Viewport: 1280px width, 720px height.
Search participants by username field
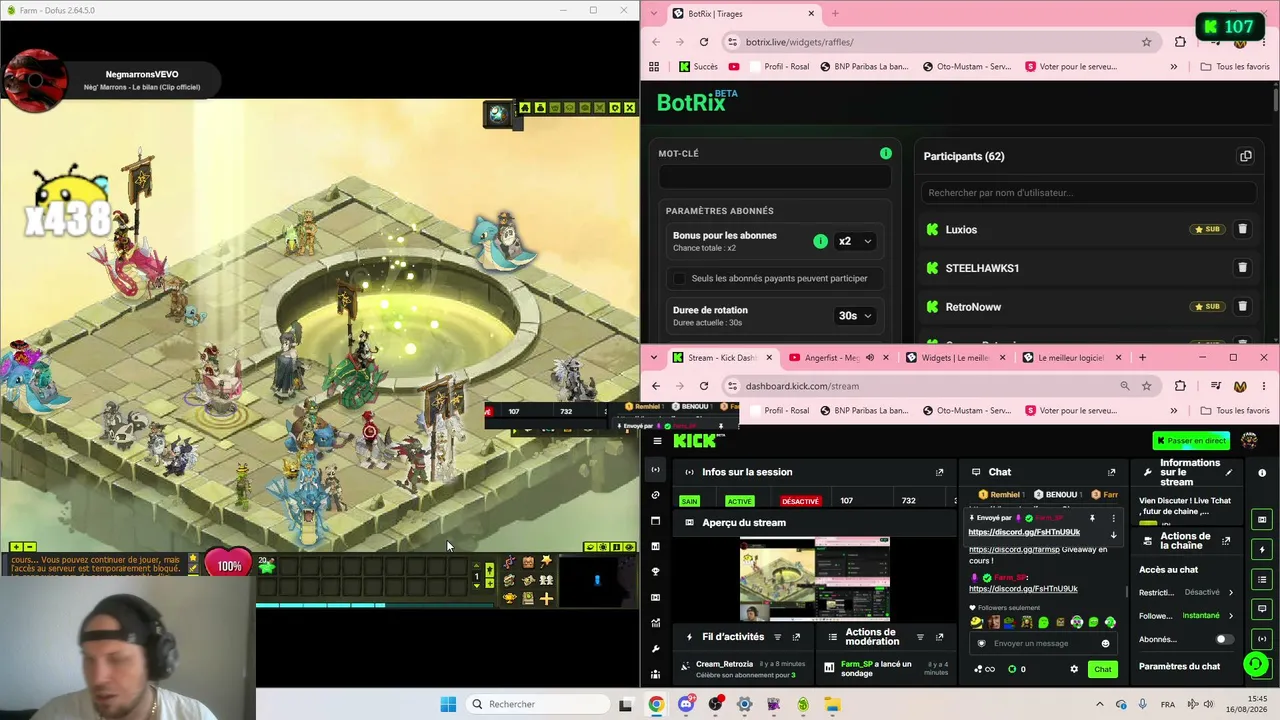click(x=1088, y=192)
